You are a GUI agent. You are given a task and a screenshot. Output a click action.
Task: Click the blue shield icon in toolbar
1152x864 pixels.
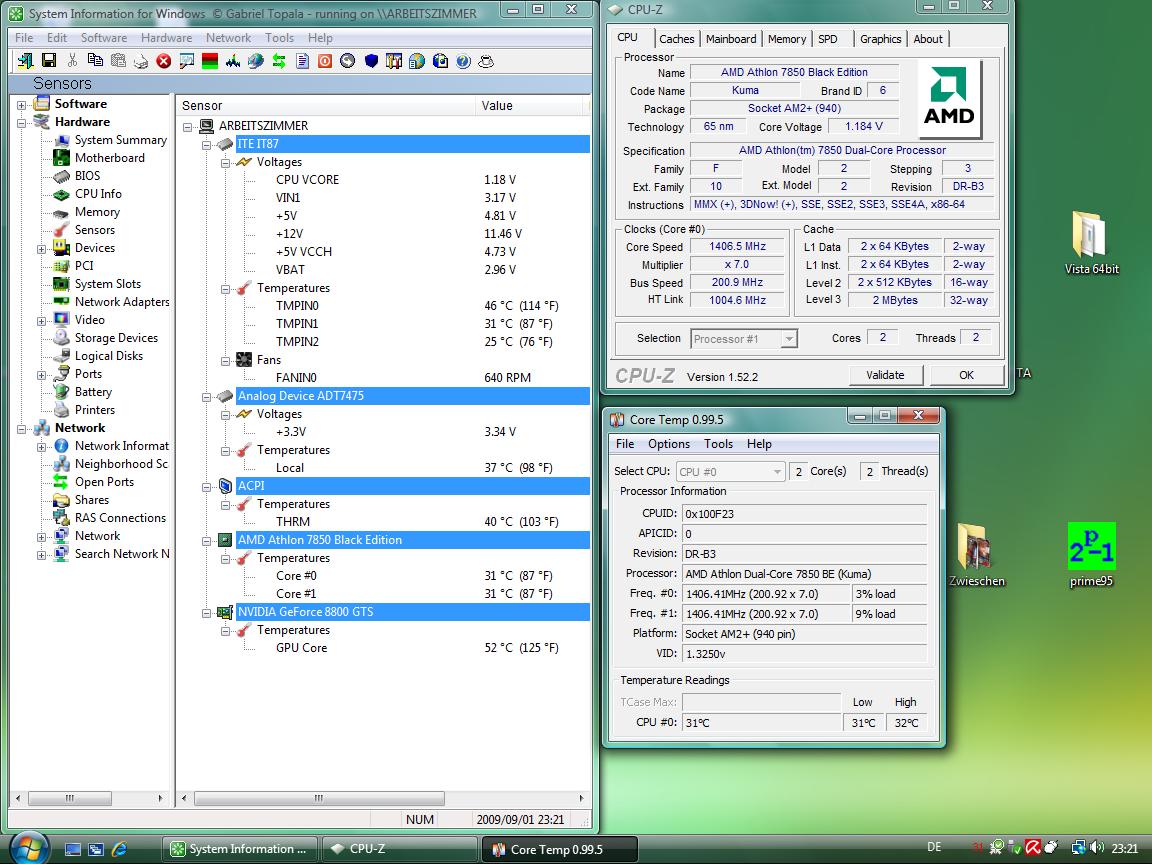pyautogui.click(x=371, y=61)
